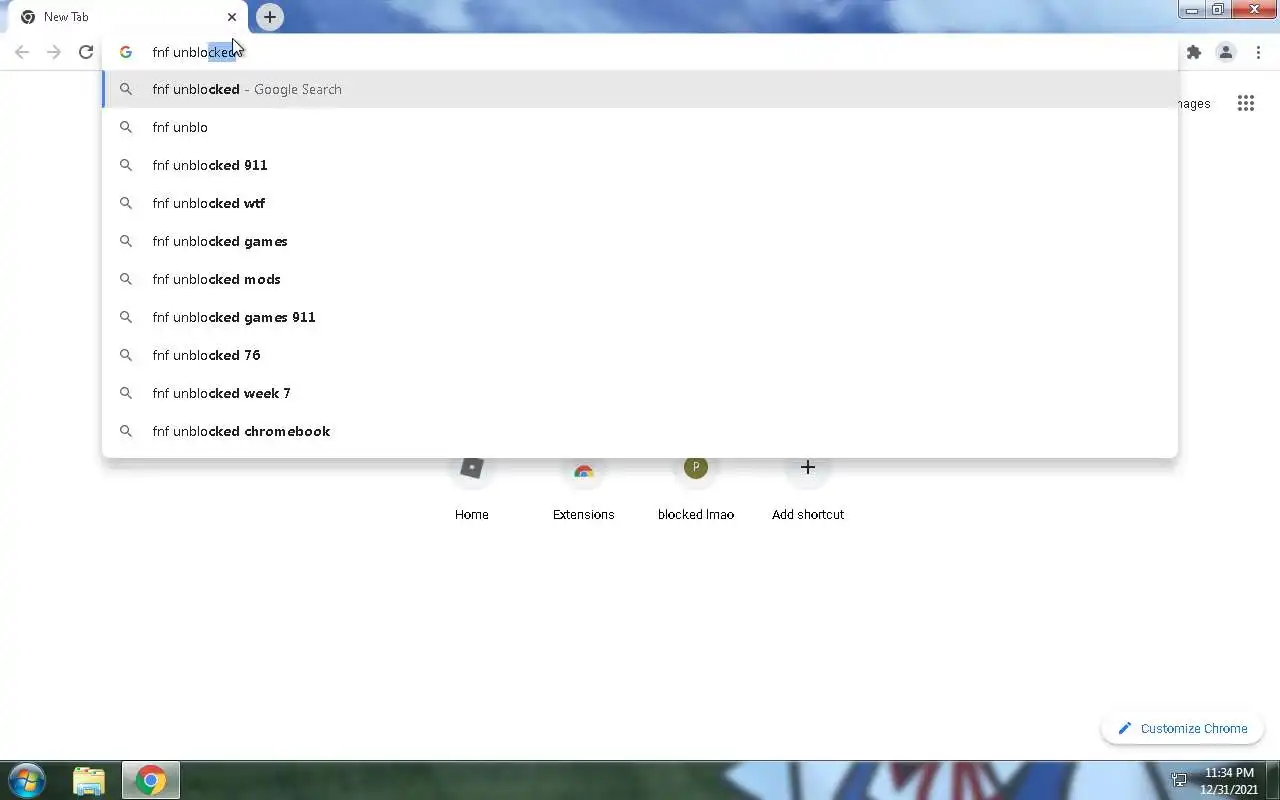Click the Add shortcut plus tile

[x=808, y=490]
